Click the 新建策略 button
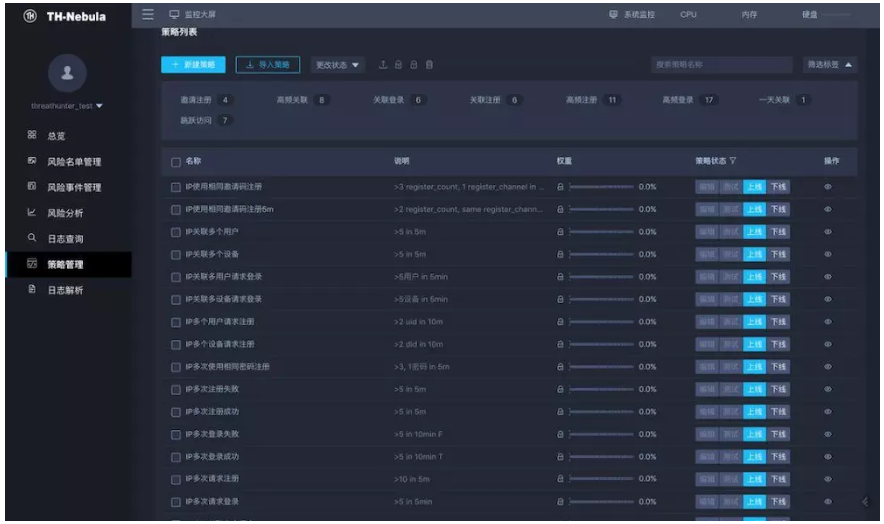Image resolution: width=884 pixels, height=524 pixels. 193,65
